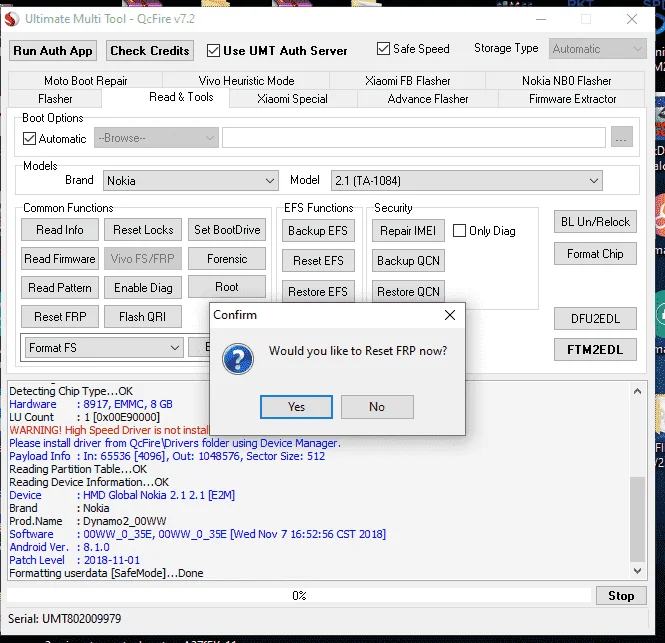Decline Reset FRP by clicking No
The width and height of the screenshot is (665, 643).
(x=377, y=407)
